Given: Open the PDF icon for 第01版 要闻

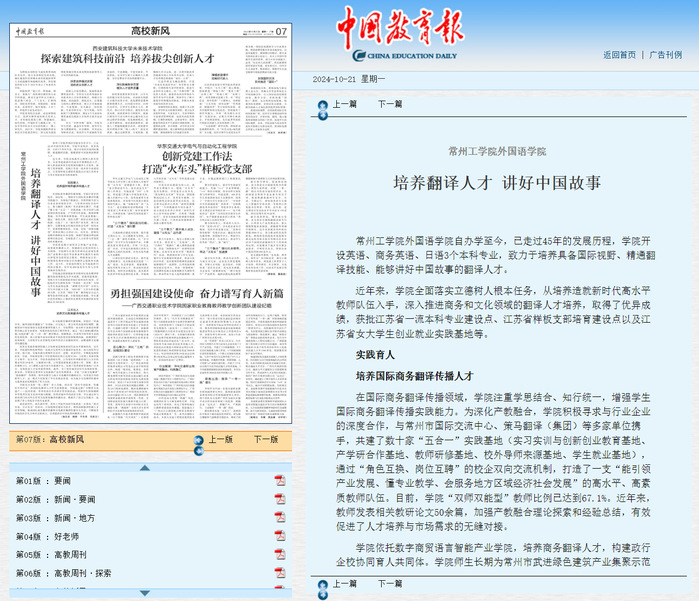Looking at the screenshot, I should point(280,481).
